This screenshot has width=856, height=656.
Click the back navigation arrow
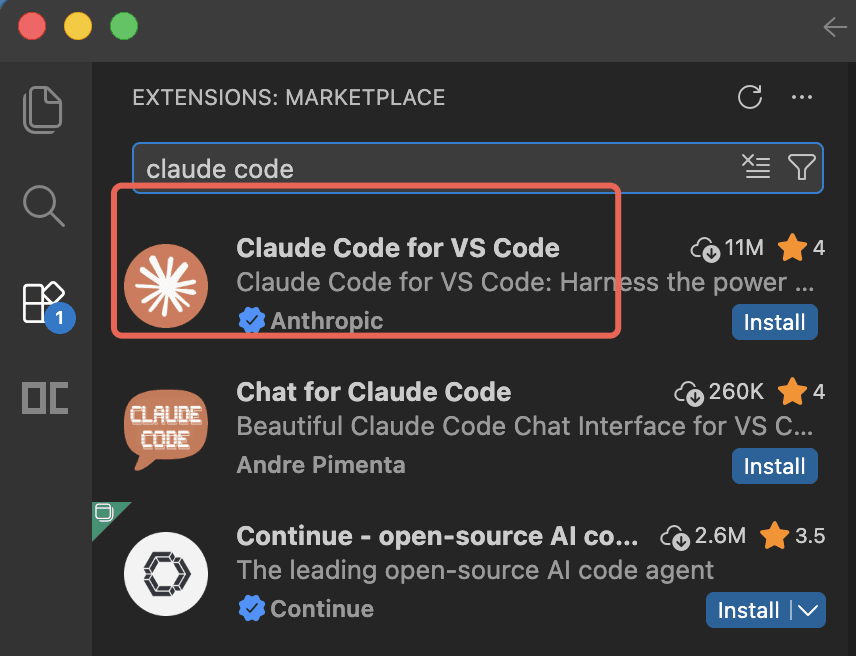pyautogui.click(x=834, y=27)
